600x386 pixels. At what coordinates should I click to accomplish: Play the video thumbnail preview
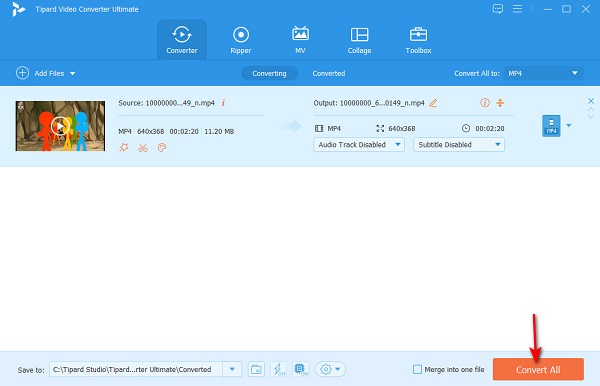(60, 126)
